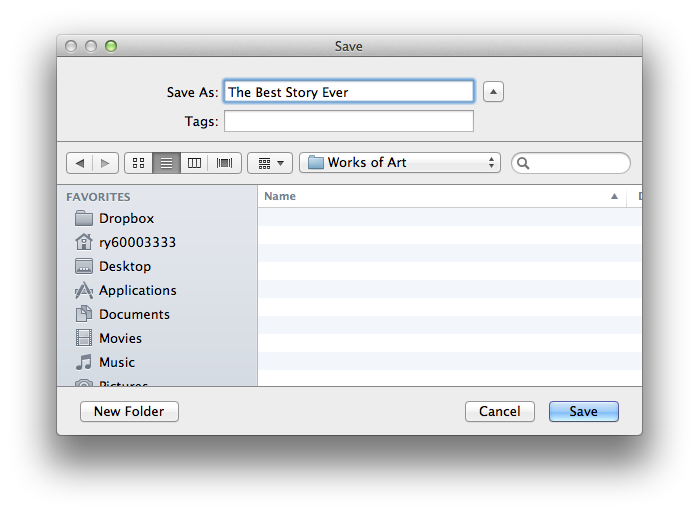Click the blue Save button
This screenshot has height=514, width=699.
584,411
